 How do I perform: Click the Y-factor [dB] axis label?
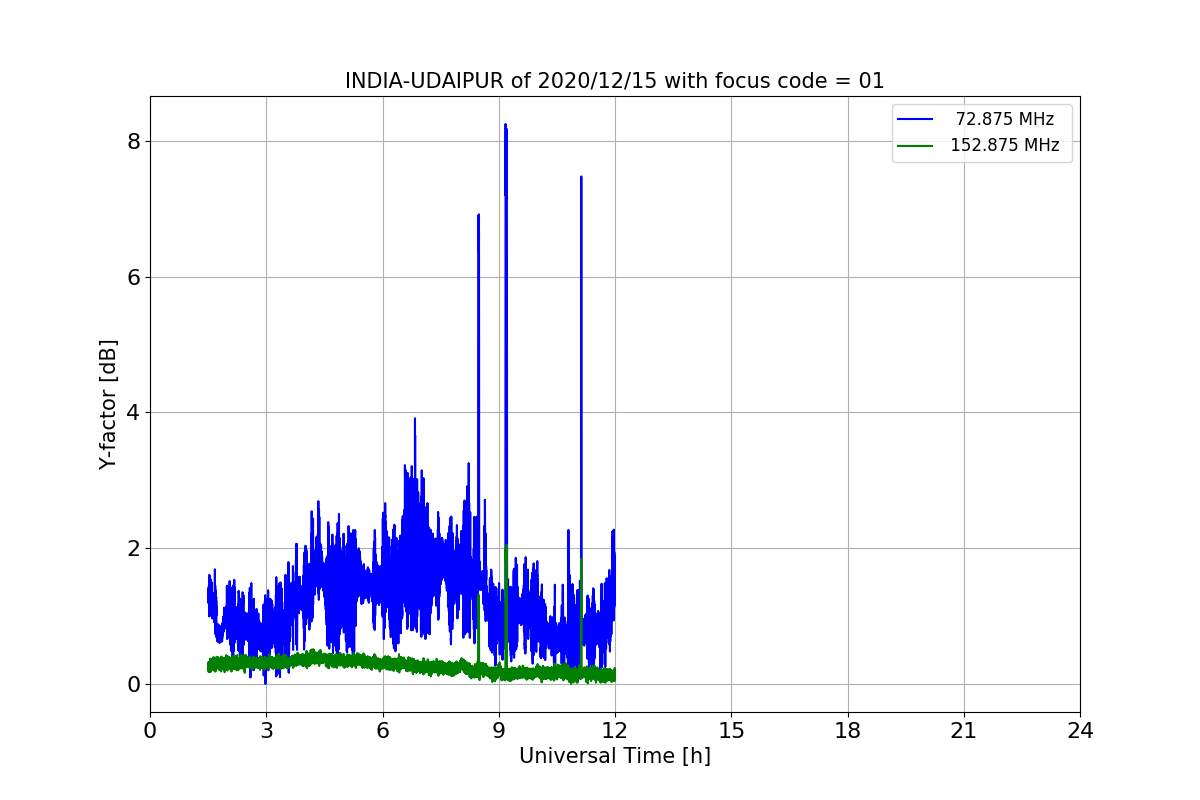[109, 404]
